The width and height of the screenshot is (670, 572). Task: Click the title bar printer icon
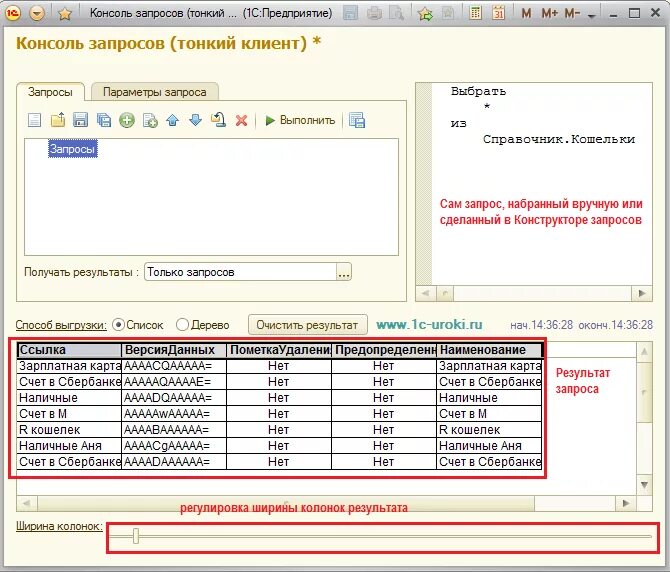point(374,14)
